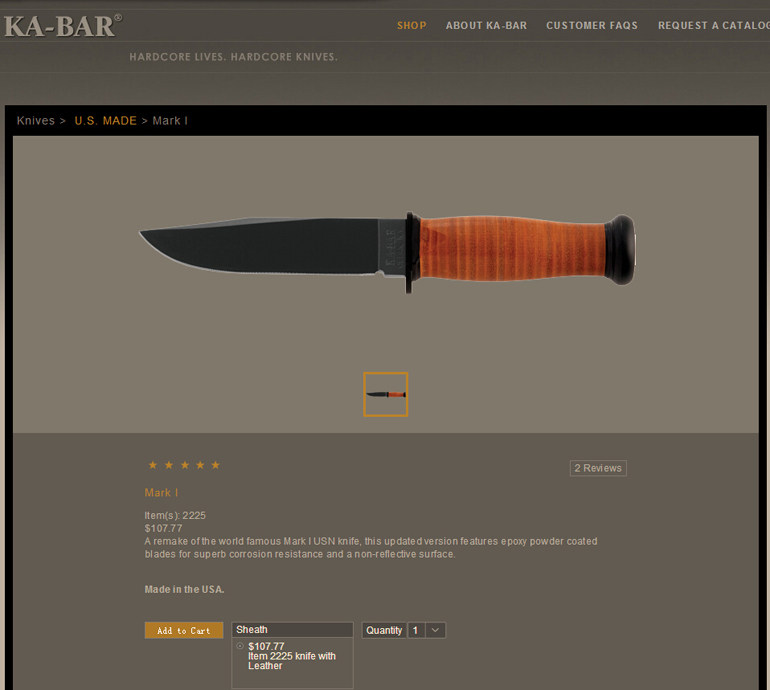Open the 2 Reviews button

tap(598, 468)
